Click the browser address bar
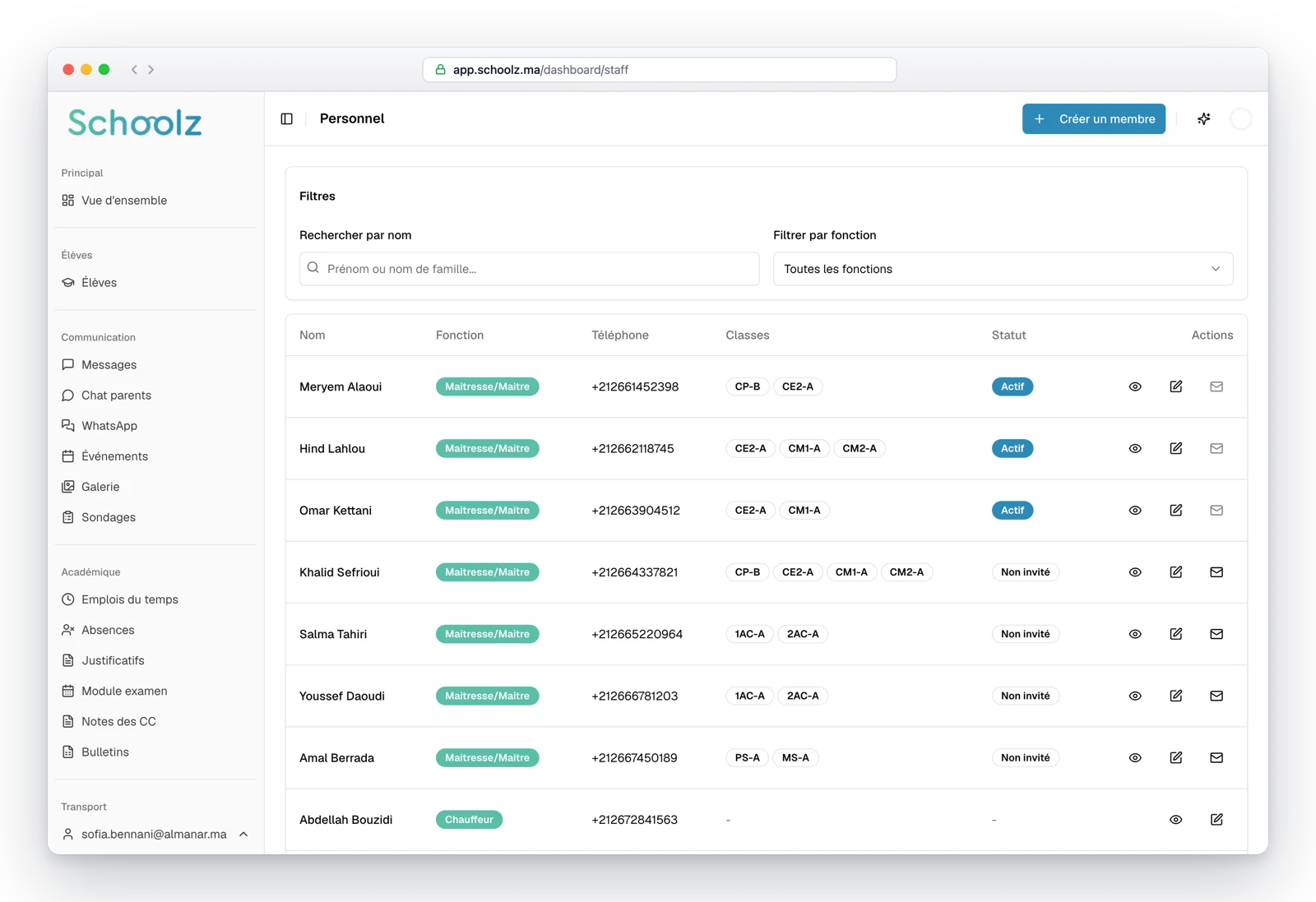 point(660,70)
